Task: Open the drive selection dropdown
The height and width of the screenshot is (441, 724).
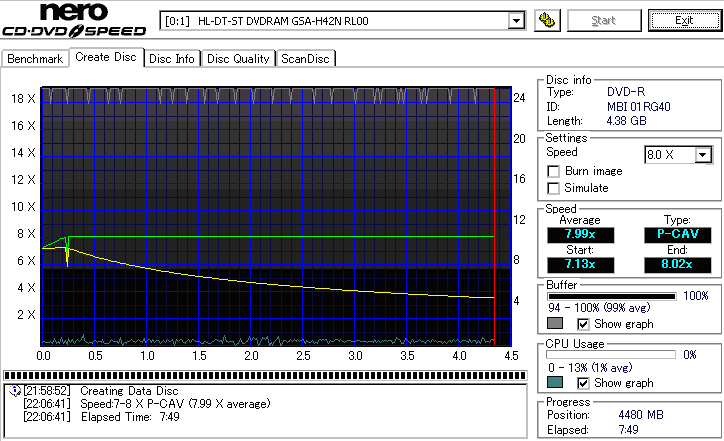Action: pyautogui.click(x=516, y=21)
